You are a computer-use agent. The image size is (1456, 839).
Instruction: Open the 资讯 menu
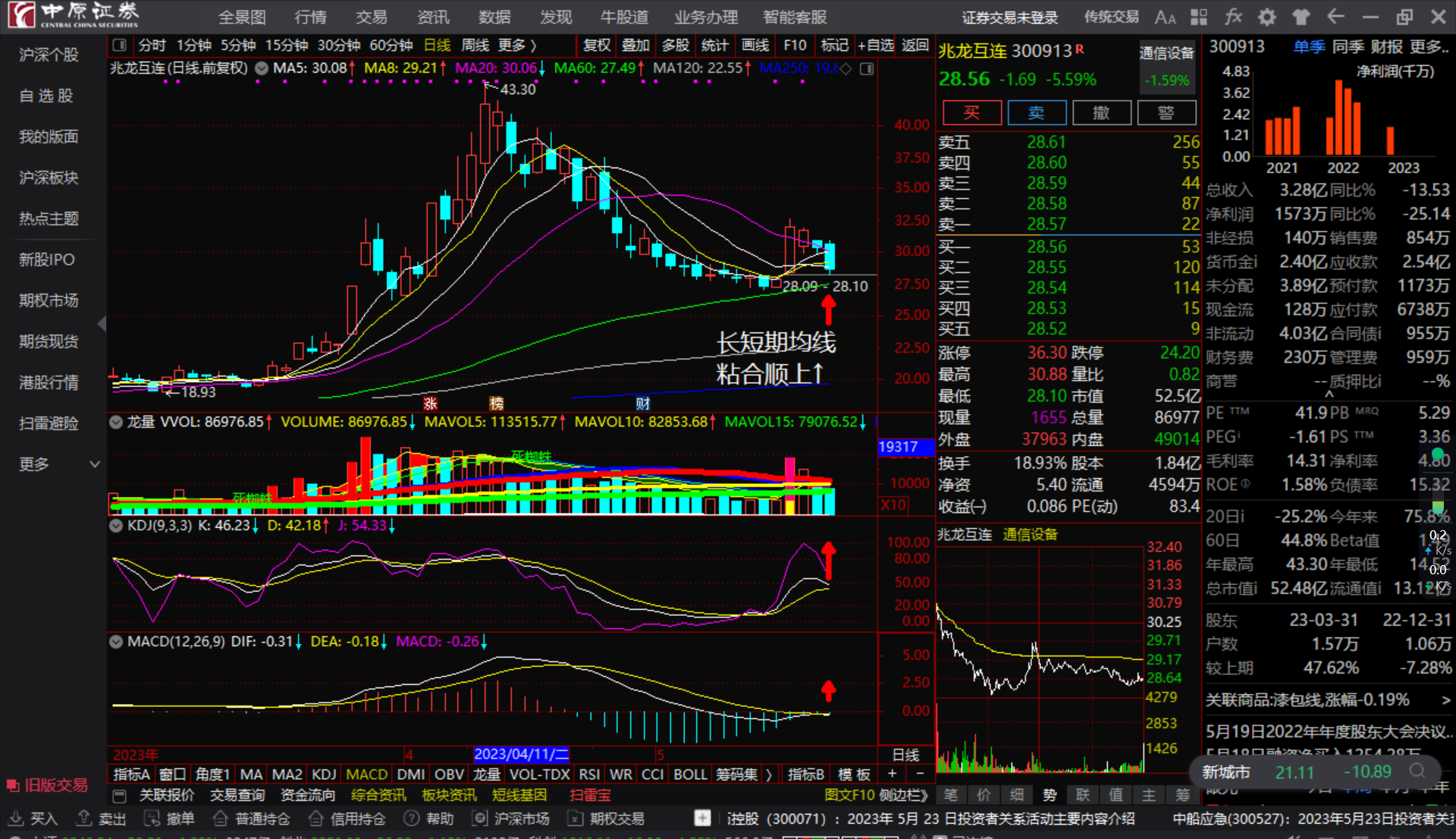pos(433,17)
